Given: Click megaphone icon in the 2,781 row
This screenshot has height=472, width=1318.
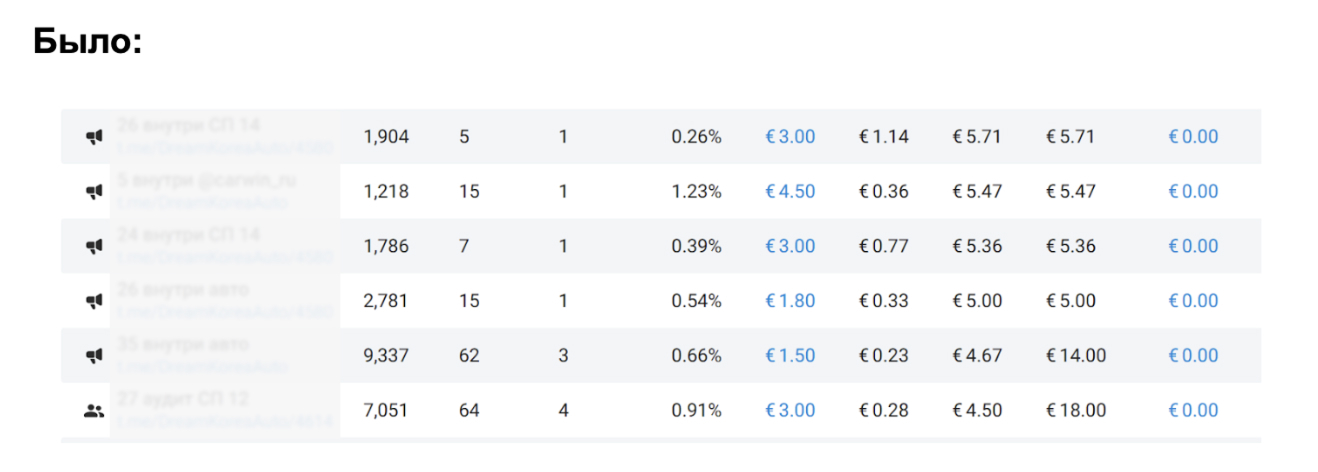Looking at the screenshot, I should tap(94, 301).
